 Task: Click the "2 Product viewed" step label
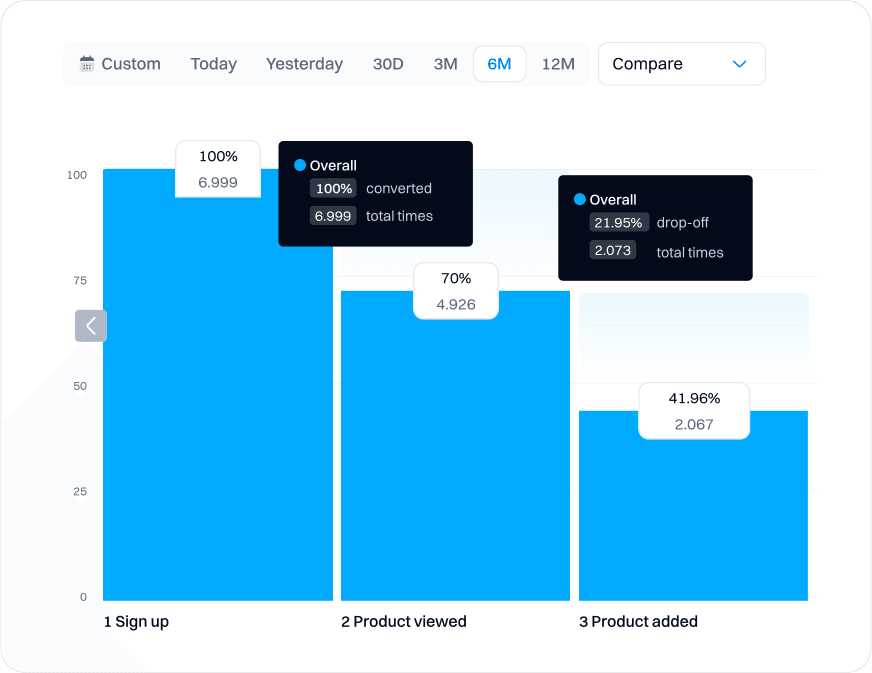click(x=403, y=621)
